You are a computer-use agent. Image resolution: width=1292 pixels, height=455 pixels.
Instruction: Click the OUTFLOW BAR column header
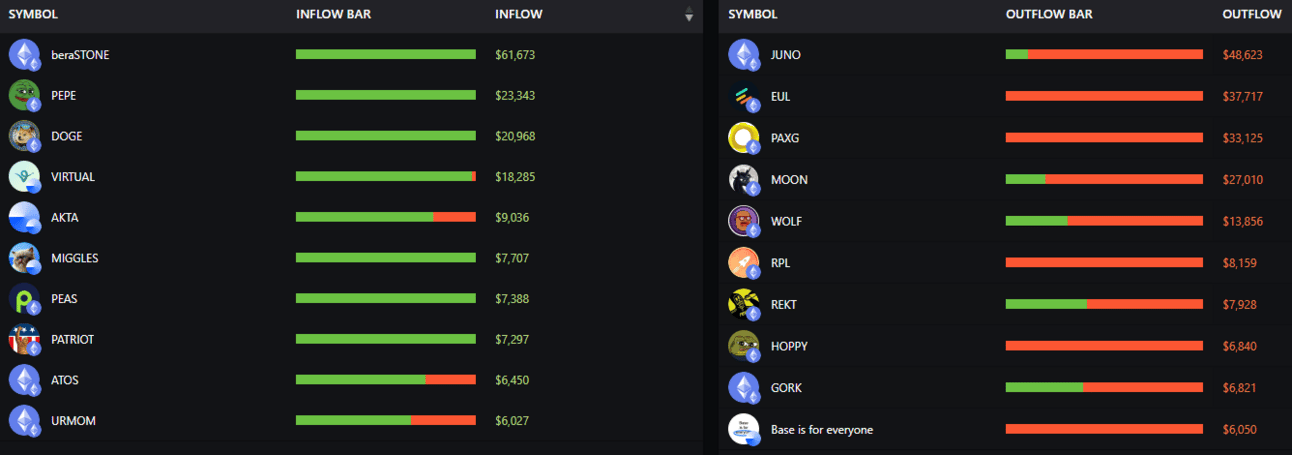tap(1049, 14)
